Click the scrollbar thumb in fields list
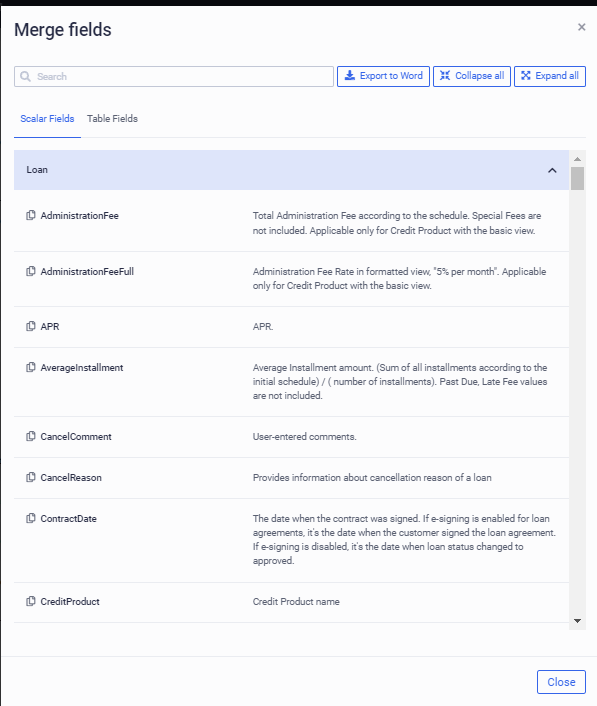Viewport: 597px width, 706px height. pyautogui.click(x=577, y=178)
